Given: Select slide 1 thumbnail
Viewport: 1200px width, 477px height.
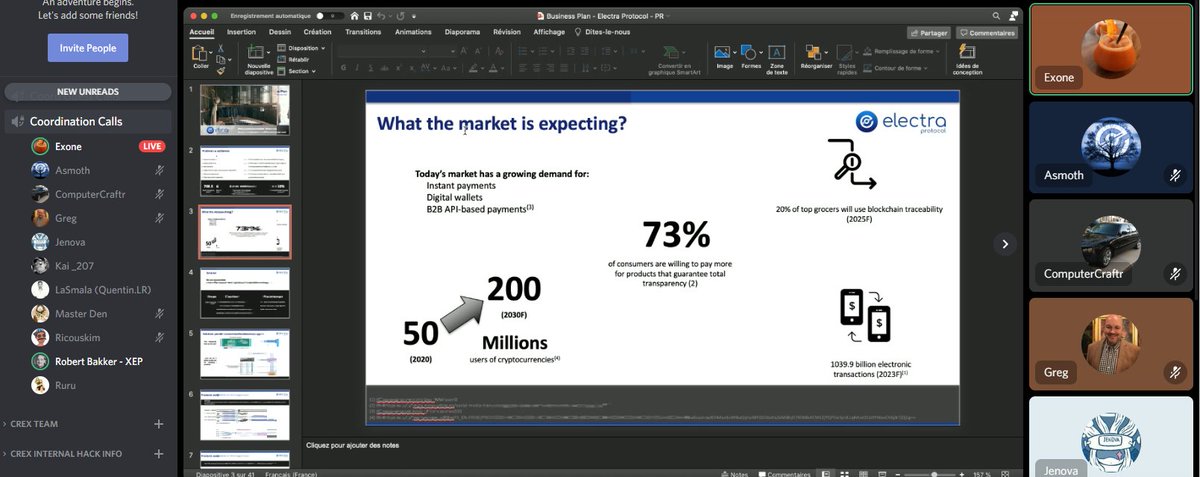Looking at the screenshot, I should (x=245, y=110).
